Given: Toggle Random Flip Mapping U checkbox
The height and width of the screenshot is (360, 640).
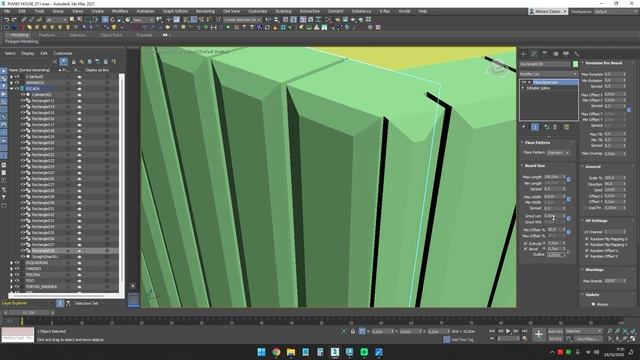Looking at the screenshot, I should coord(587,239).
